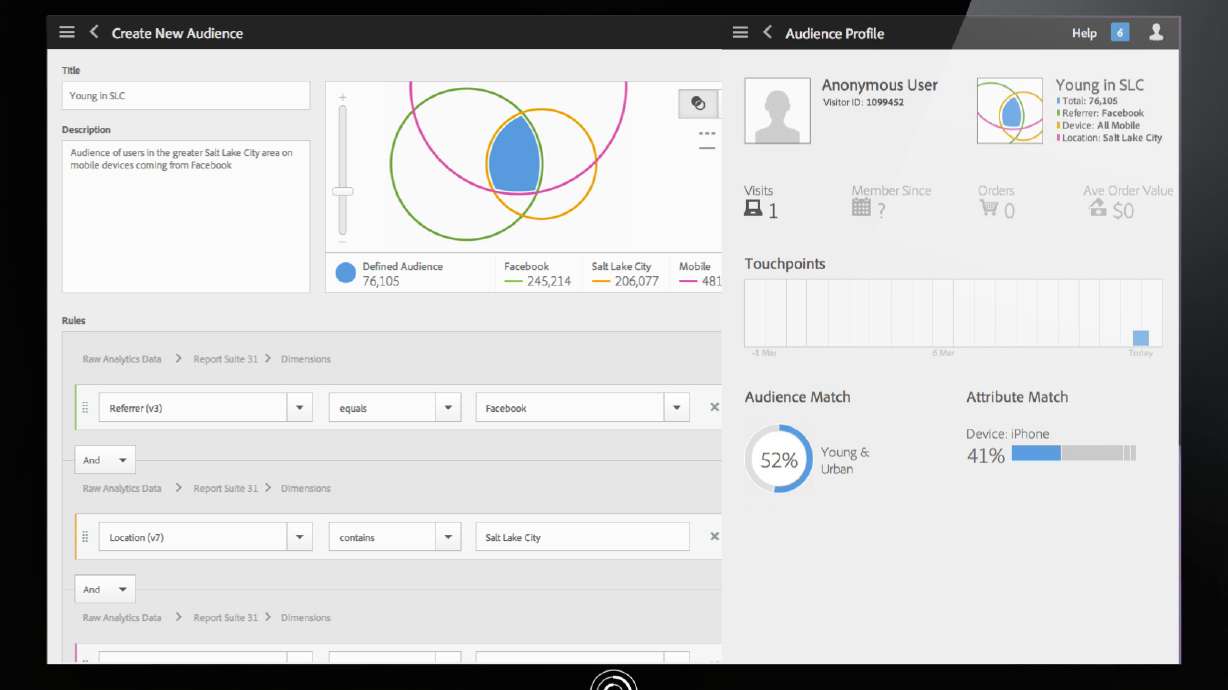Click the Orders shopping cart icon
The width and height of the screenshot is (1228, 690).
(989, 207)
